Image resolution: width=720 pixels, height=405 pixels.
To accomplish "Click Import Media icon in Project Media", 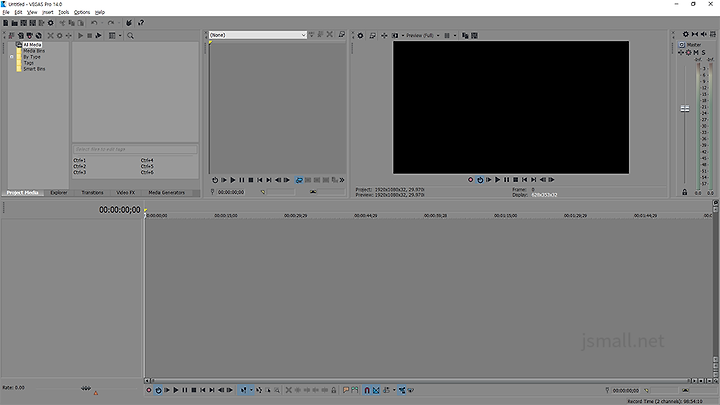I will (x=21, y=35).
